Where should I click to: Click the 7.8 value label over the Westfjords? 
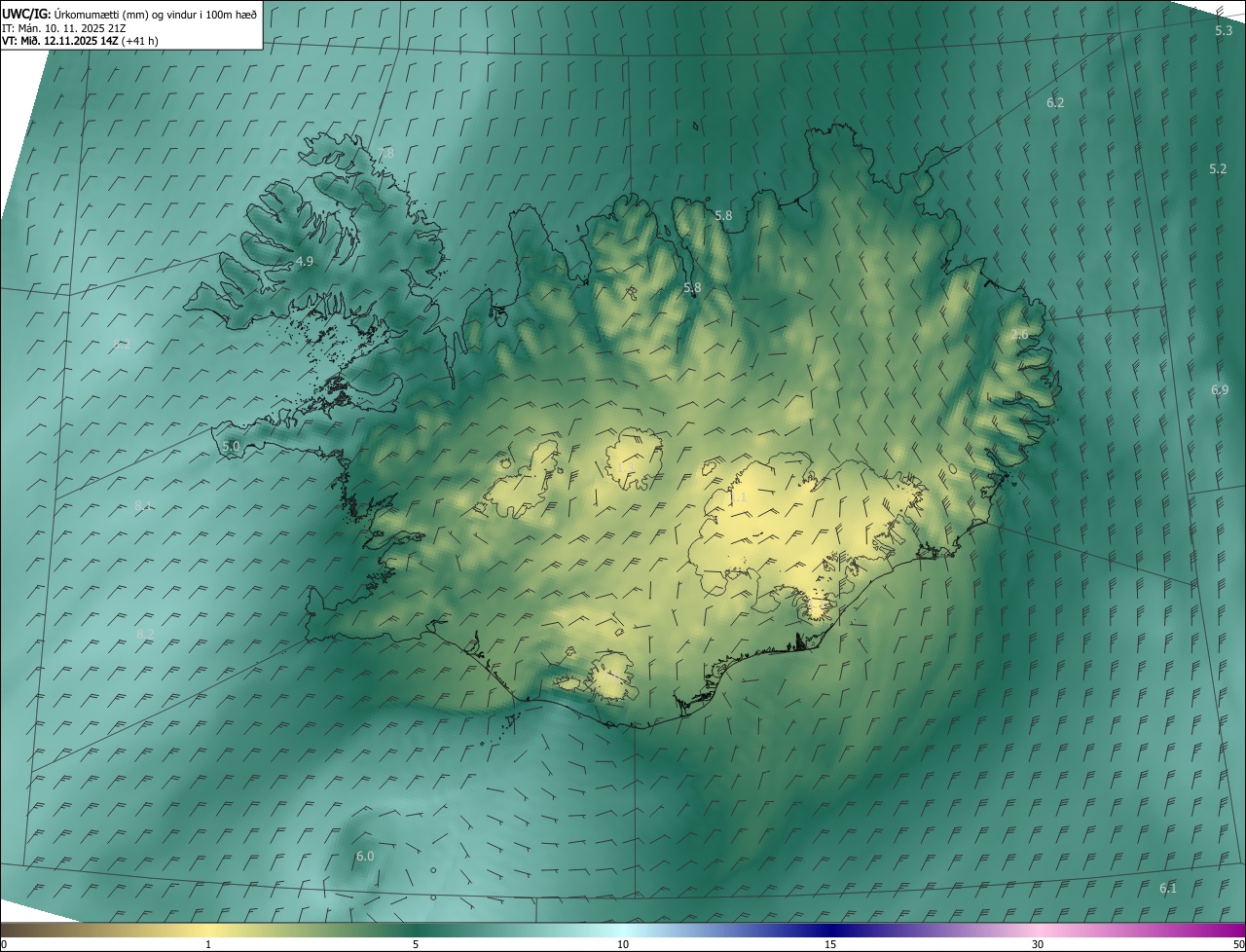point(385,154)
